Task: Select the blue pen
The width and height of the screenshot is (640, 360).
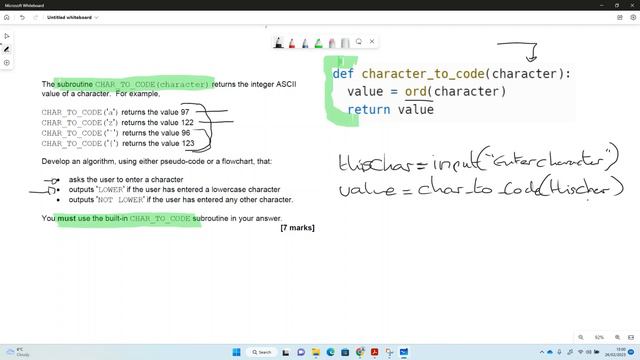Action: tap(305, 42)
